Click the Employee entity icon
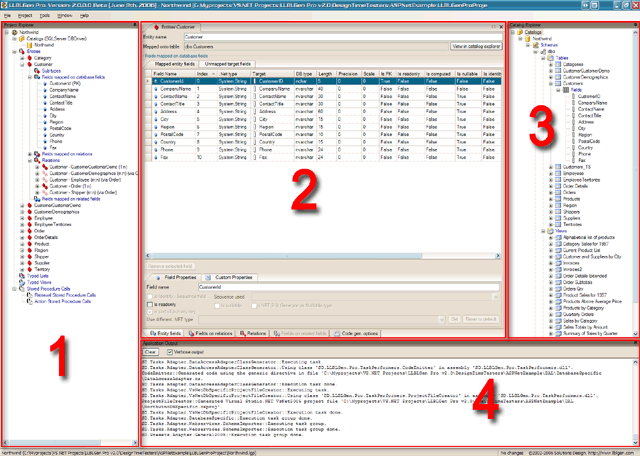Screen dimensions: 640x456 (x=29, y=218)
